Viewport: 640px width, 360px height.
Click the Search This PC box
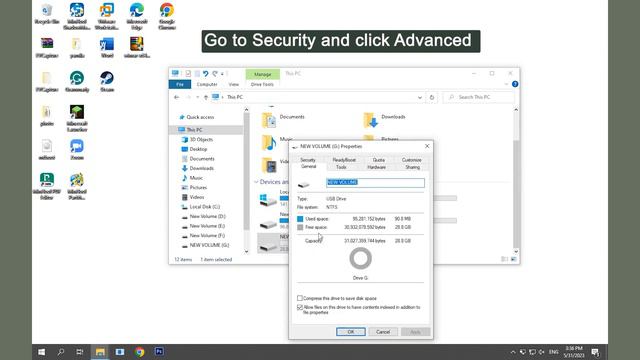point(478,97)
